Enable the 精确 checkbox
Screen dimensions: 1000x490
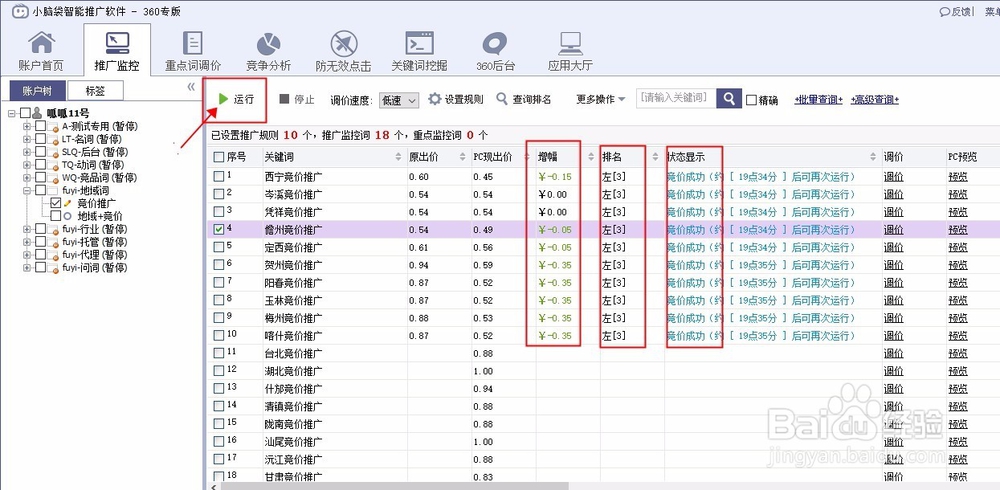(x=751, y=100)
